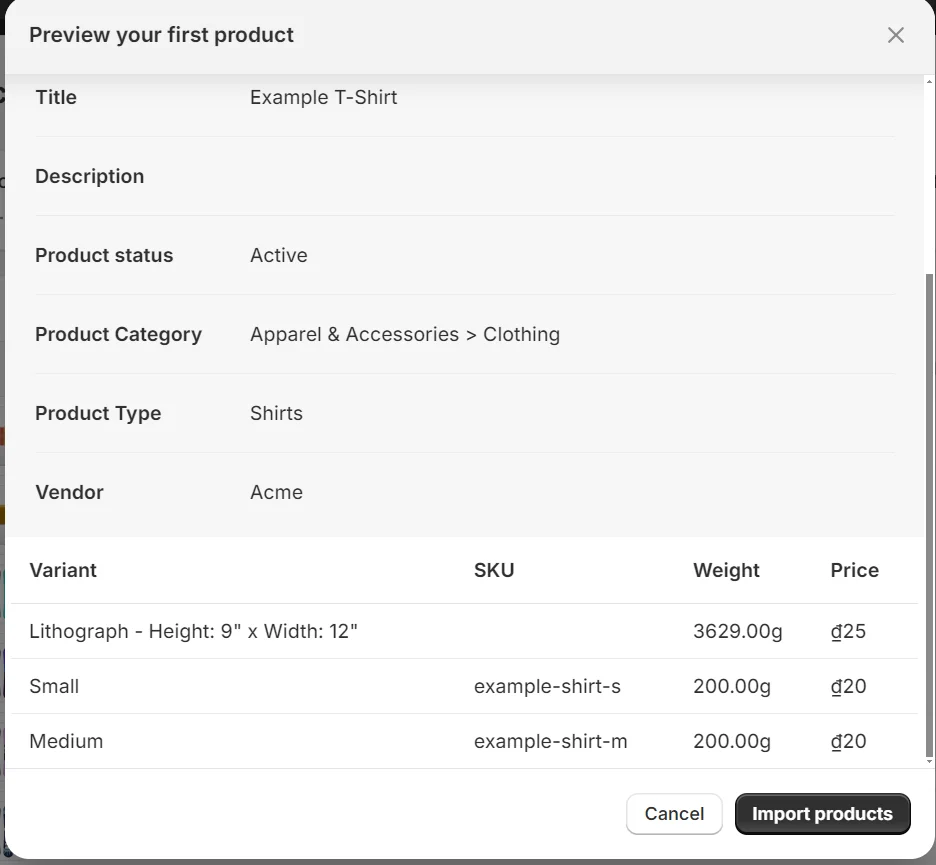The width and height of the screenshot is (936, 865).
Task: Click the Shirts product type value
Action: [276, 413]
